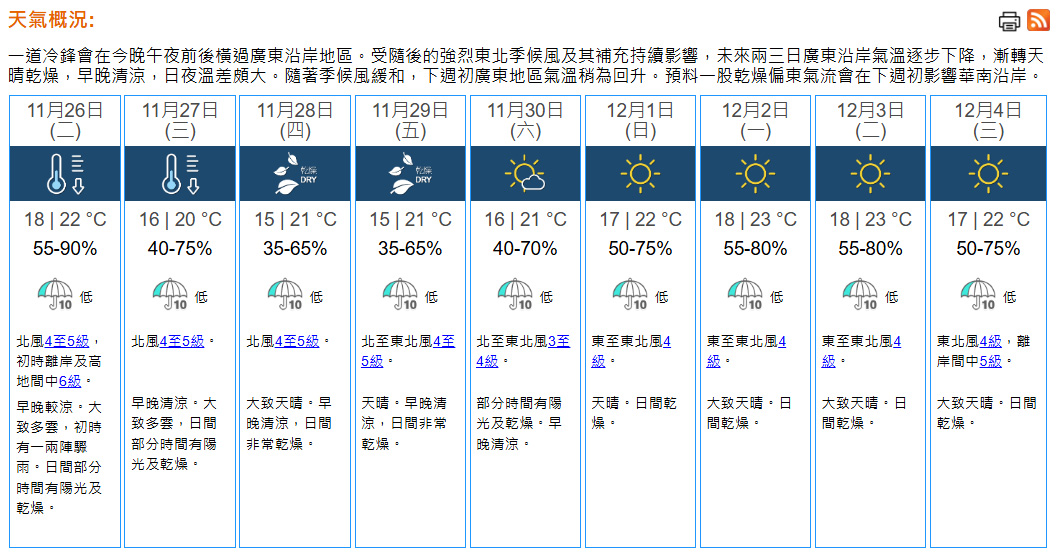Open the RSS feed icon
1059x557 pixels.
tap(1038, 21)
